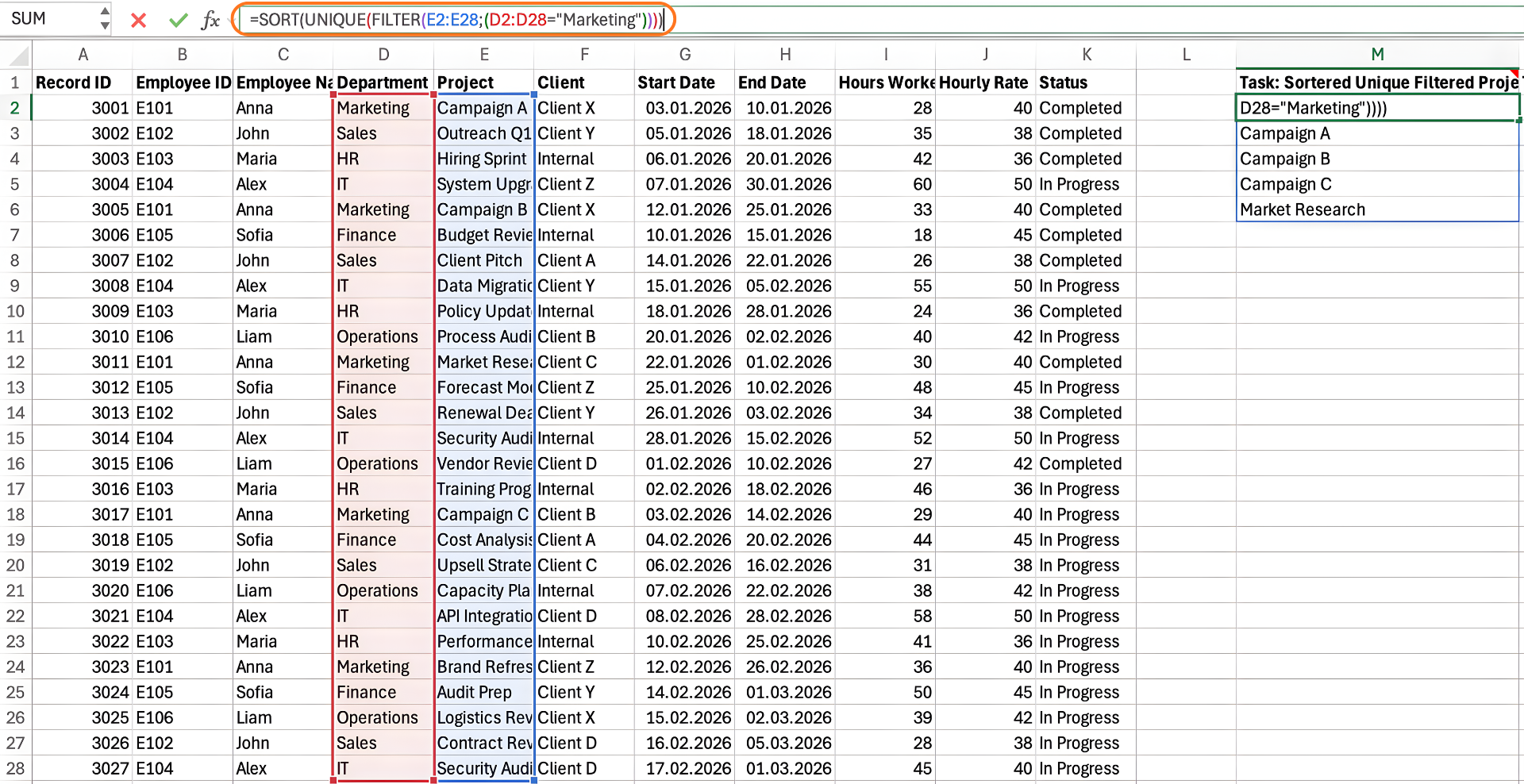
Task: Open the Insert Function fx dialog
Action: point(210,20)
